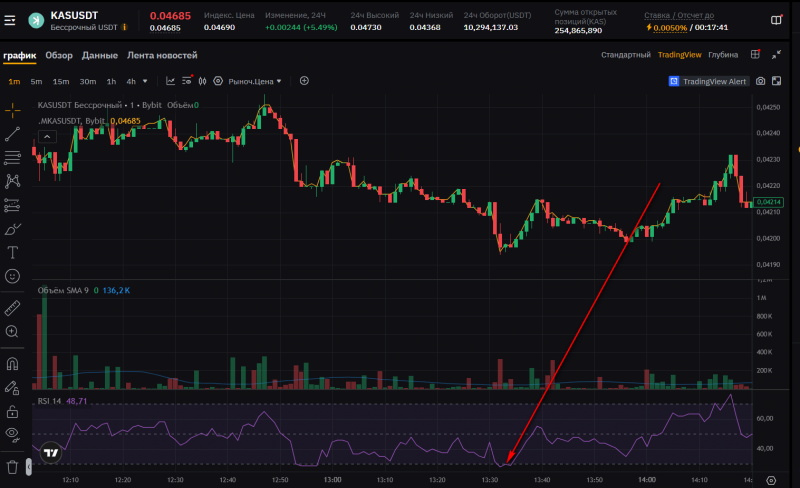This screenshot has width=800, height=488.
Task: Select the crosshair cursor tool
Action: 12,110
